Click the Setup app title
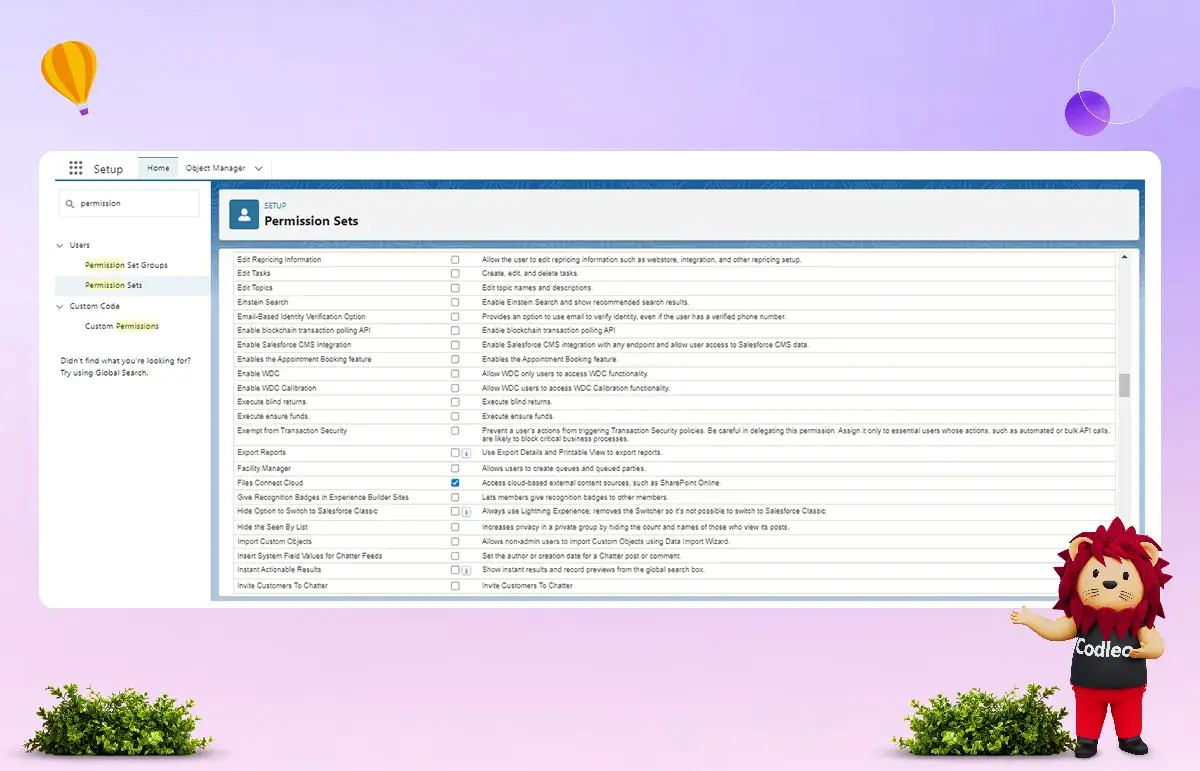This screenshot has height=771, width=1200. coord(108,169)
